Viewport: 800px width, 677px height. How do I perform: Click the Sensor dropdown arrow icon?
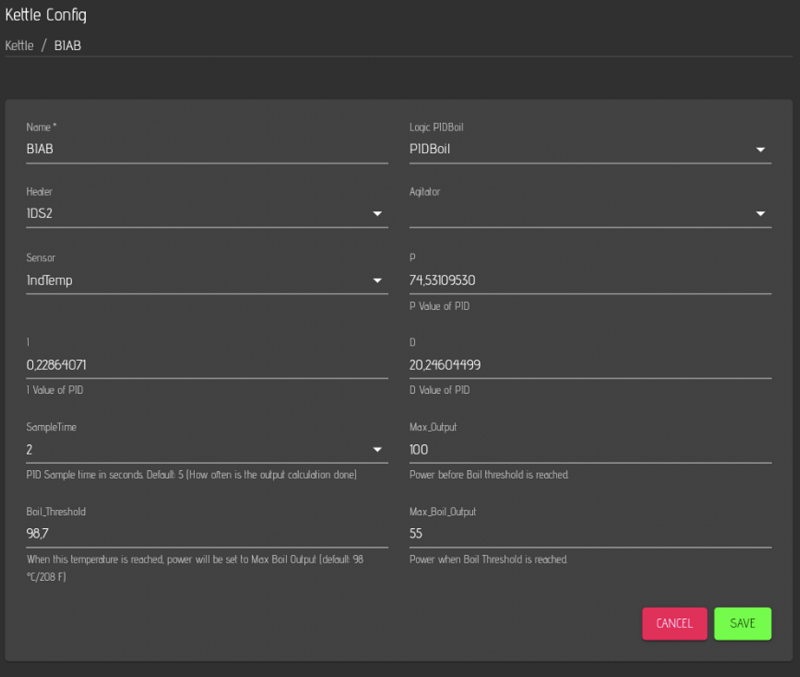tap(377, 281)
